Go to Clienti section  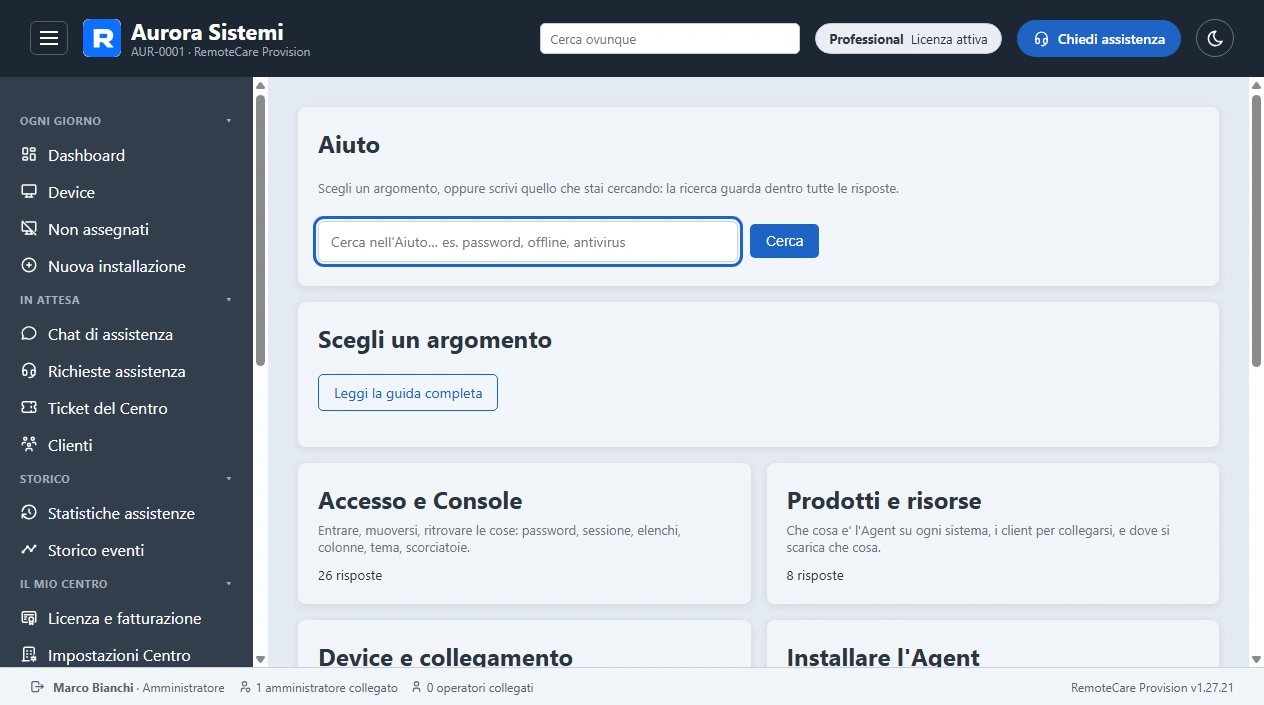[x=126, y=445]
